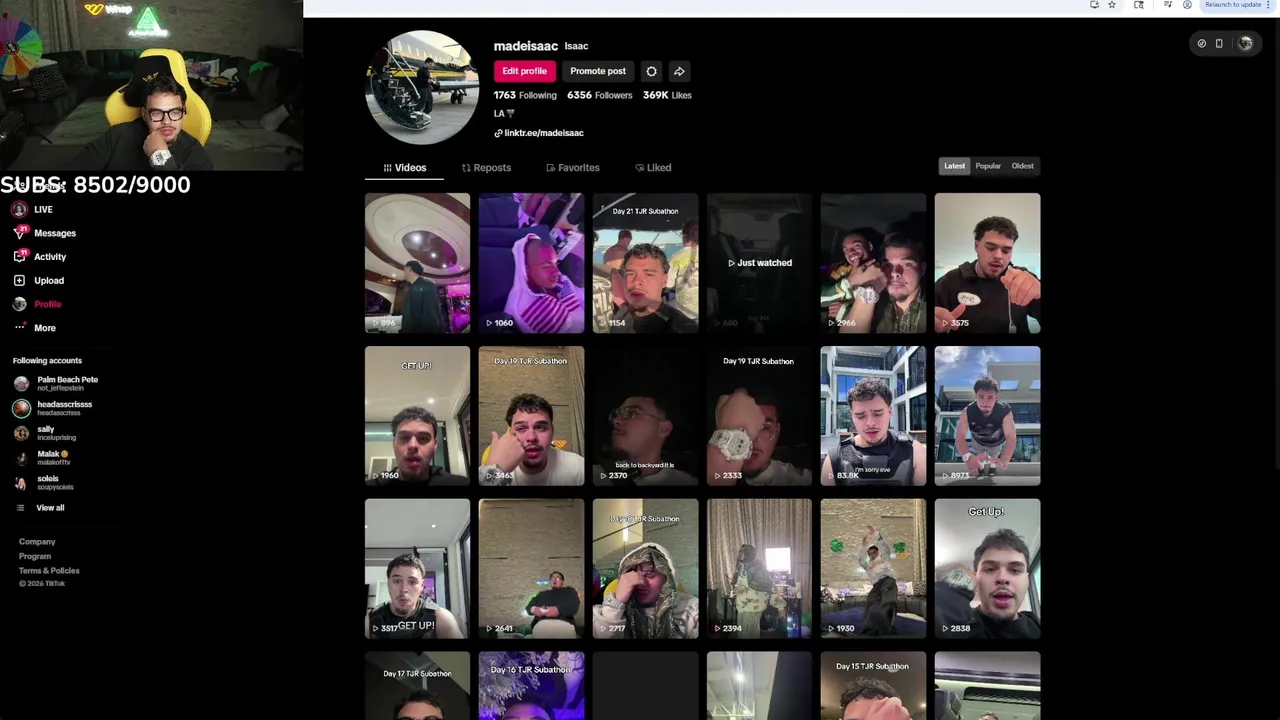Open Day 21 TJR Subathon video
1280x720 pixels.
pos(645,263)
